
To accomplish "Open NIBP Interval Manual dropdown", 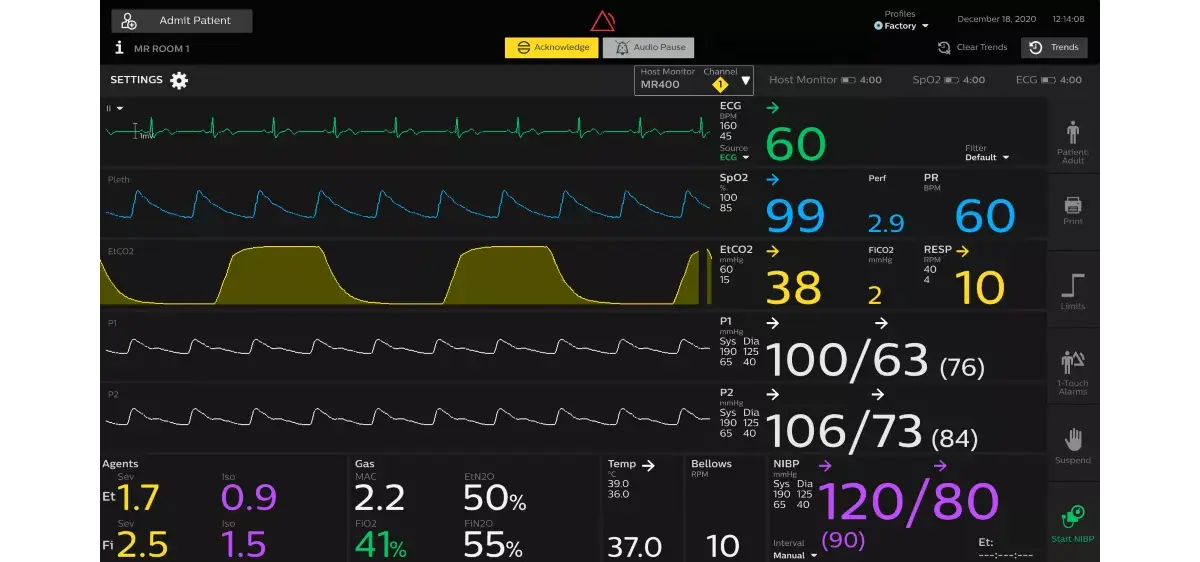I will tap(794, 555).
